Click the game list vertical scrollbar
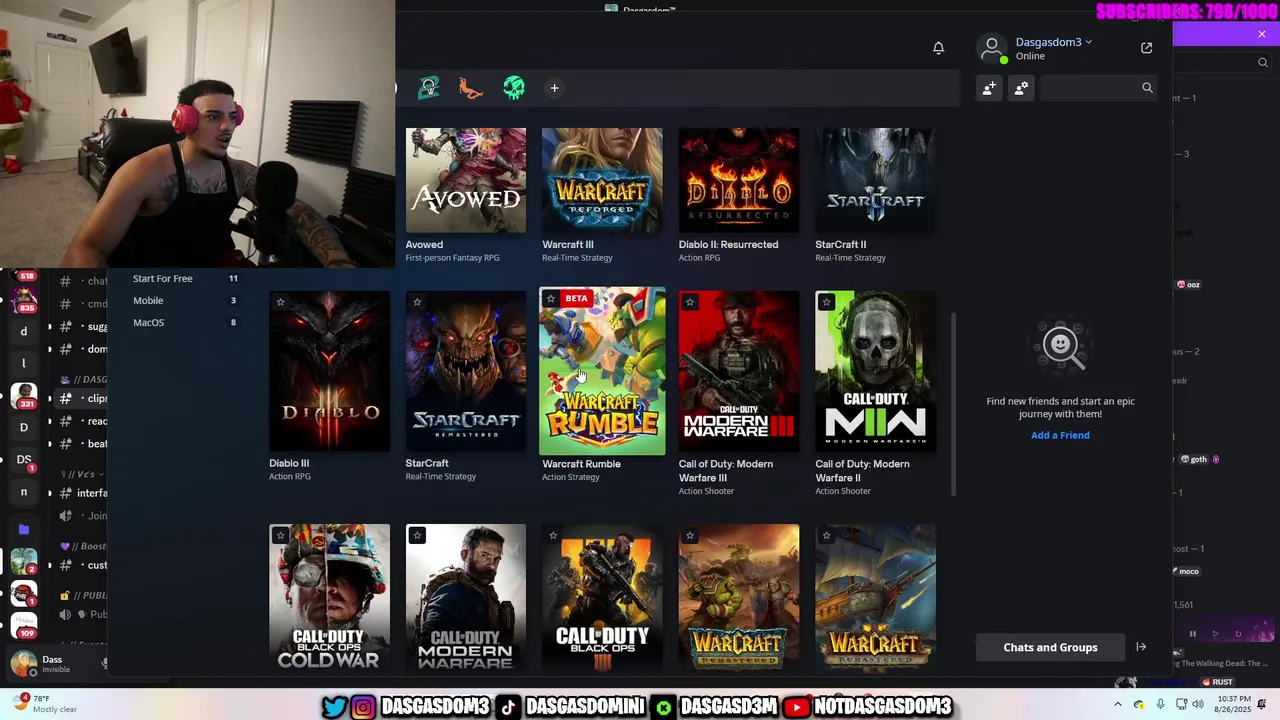This screenshot has height=720, width=1280. point(953,403)
